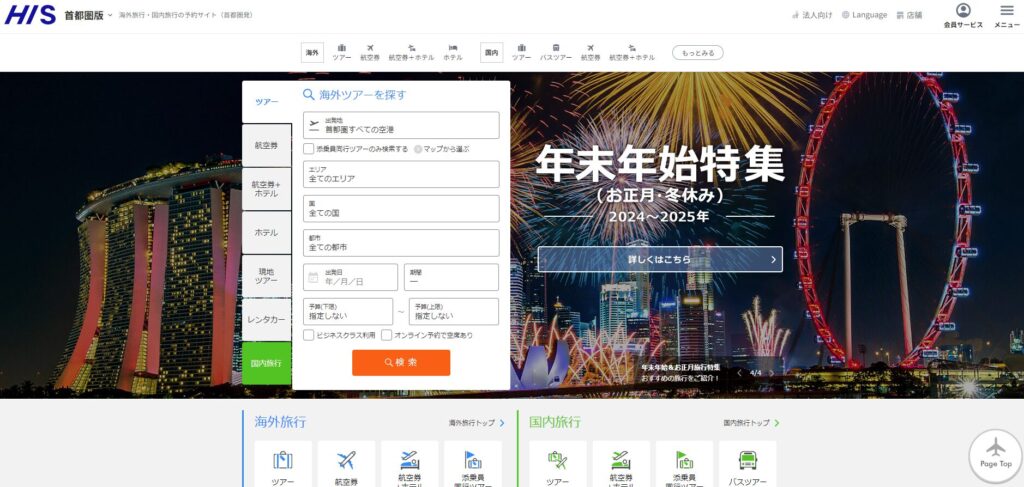Select the 国内旅行 バスツアー bus tile icon
The height and width of the screenshot is (487, 1024).
[747, 460]
